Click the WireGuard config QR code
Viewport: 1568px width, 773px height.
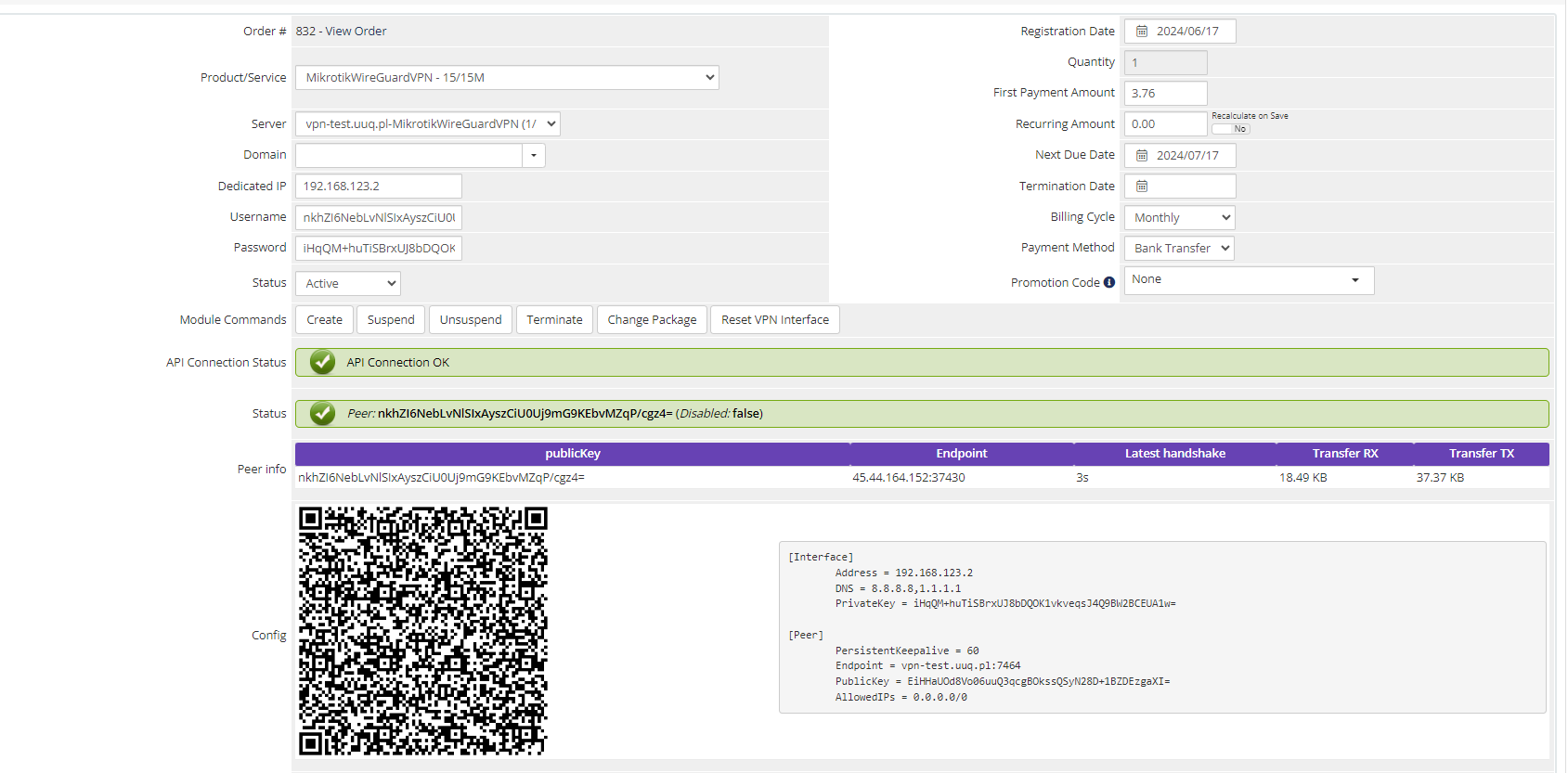(x=423, y=631)
